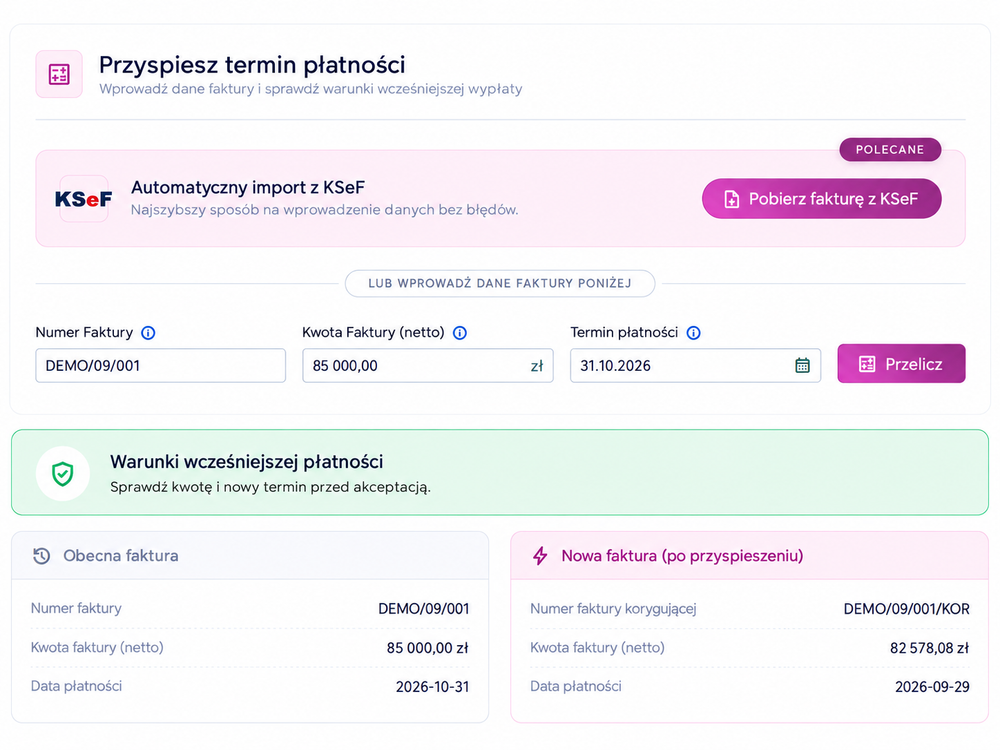Click the date 2026-09-29
The image size is (1000, 750).
coord(932,687)
